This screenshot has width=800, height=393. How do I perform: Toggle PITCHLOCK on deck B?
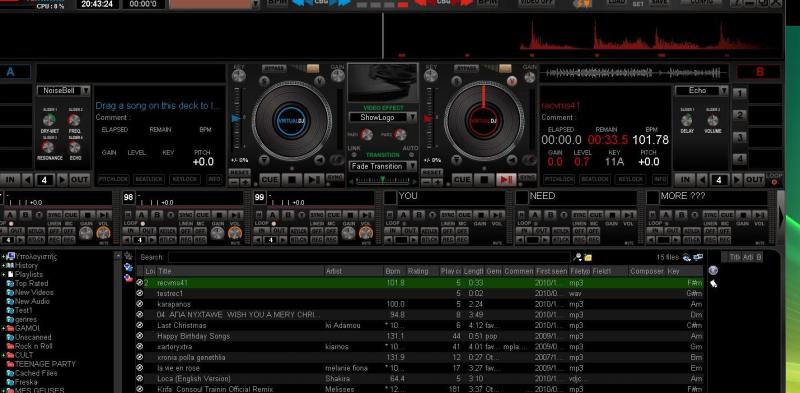[x=559, y=180]
